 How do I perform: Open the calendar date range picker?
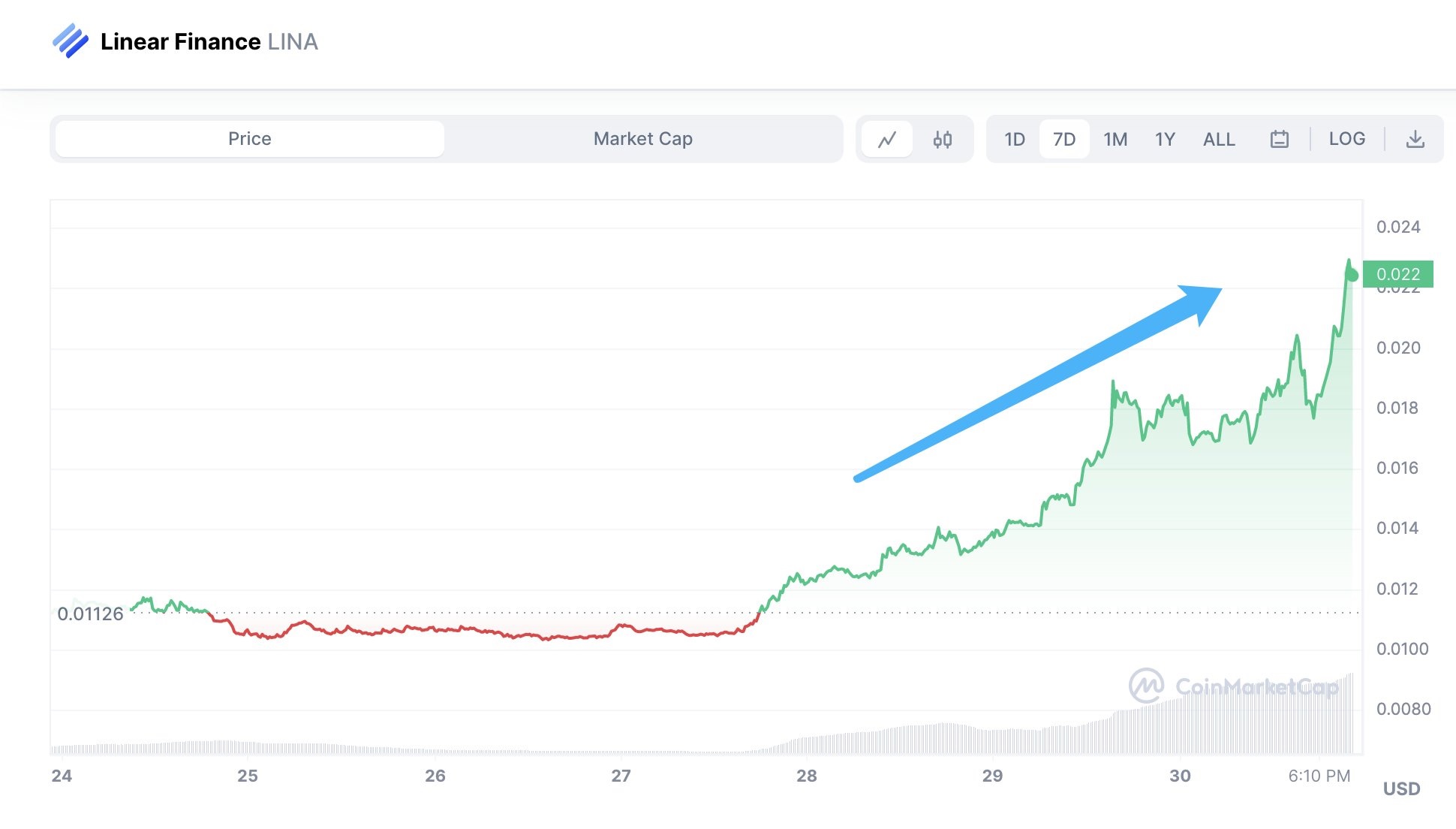tap(1279, 139)
